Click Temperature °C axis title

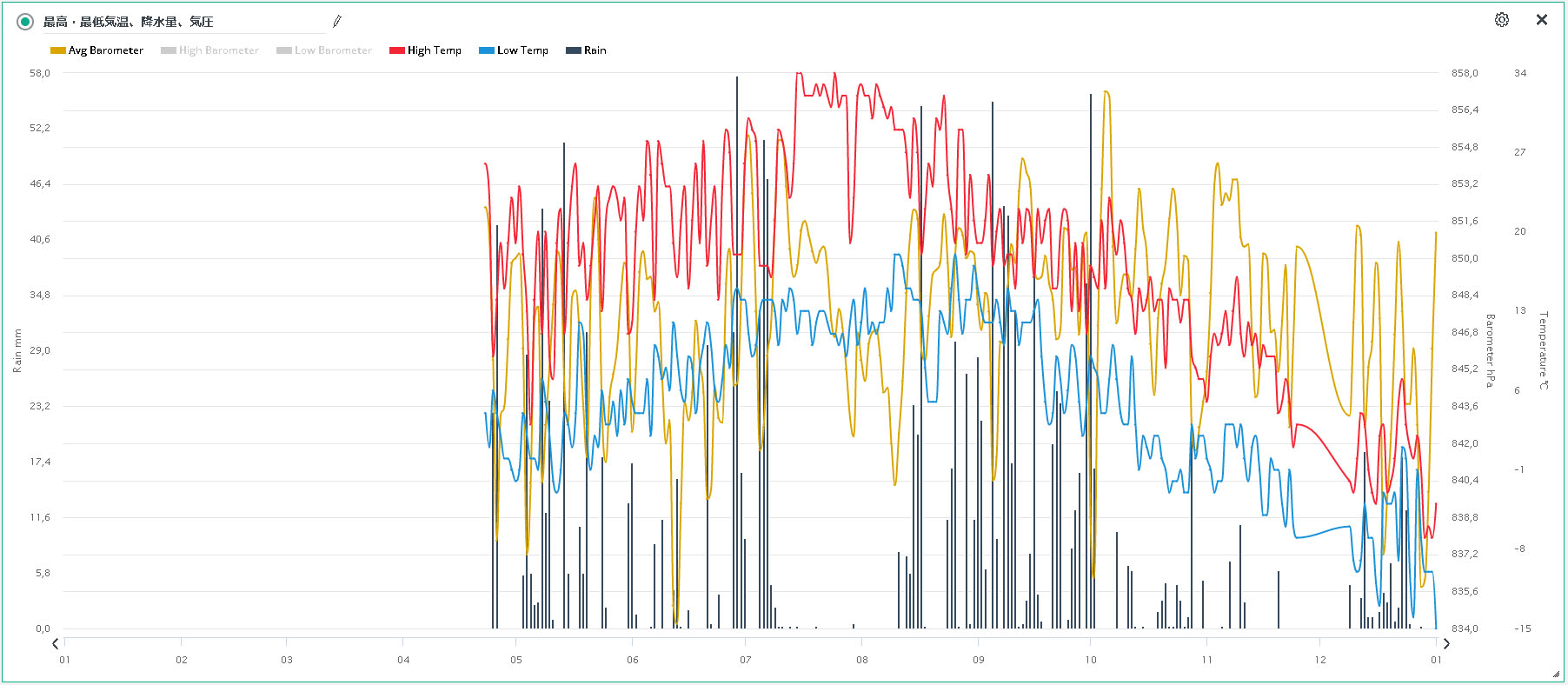pyautogui.click(x=1544, y=350)
